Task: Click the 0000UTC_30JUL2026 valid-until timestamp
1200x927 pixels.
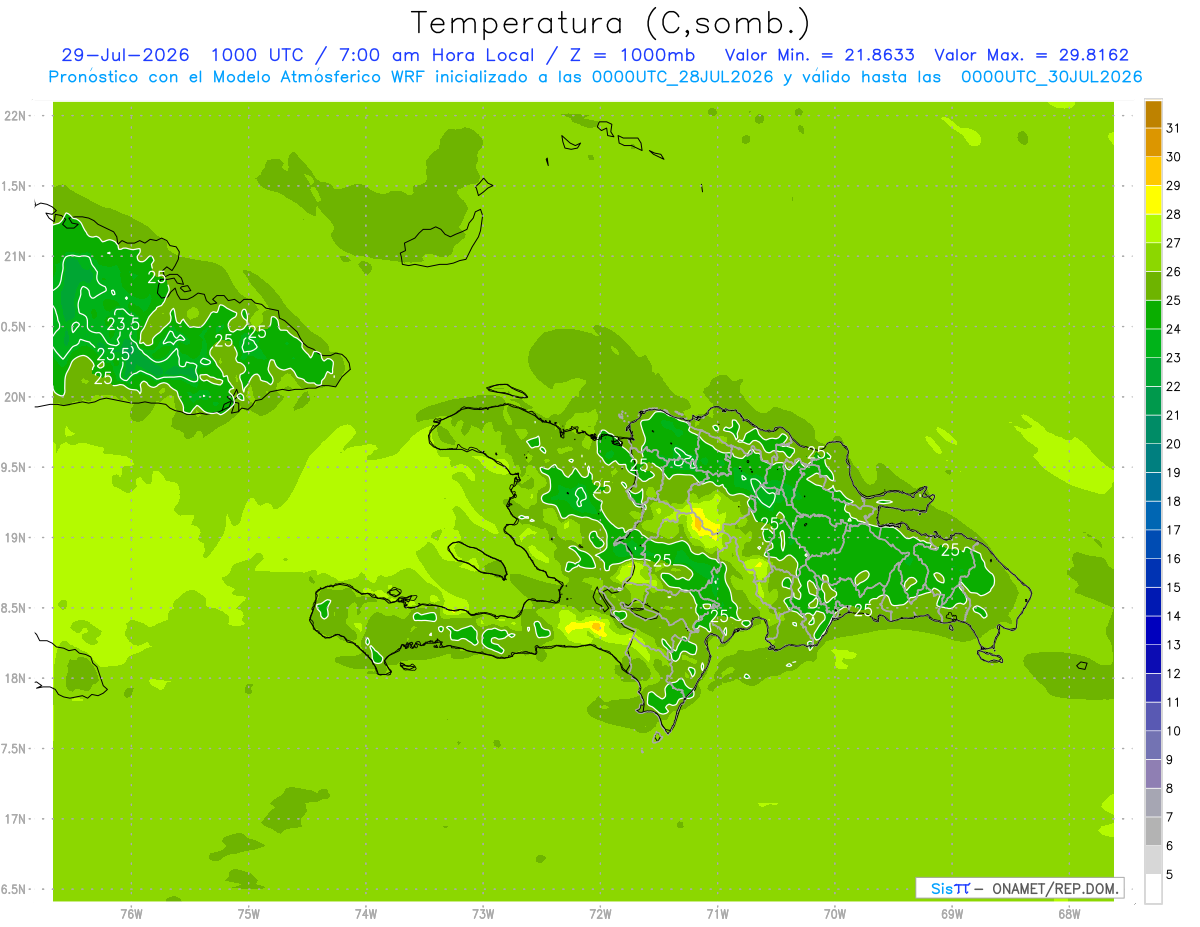Action: tap(1052, 77)
